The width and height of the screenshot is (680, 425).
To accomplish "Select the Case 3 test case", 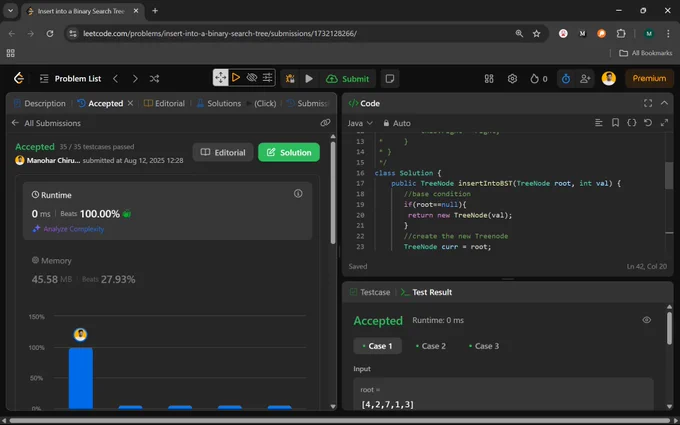I will [484, 346].
